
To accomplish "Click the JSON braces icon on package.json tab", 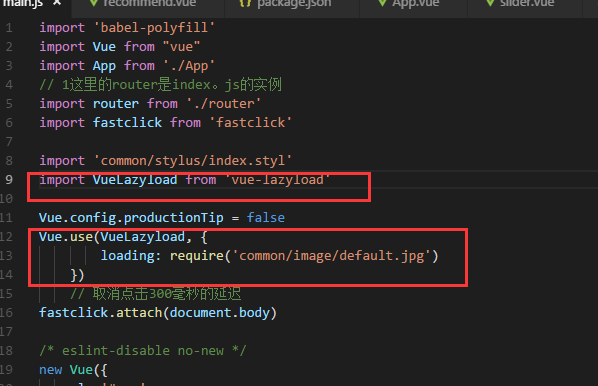I will tap(245, 3).
